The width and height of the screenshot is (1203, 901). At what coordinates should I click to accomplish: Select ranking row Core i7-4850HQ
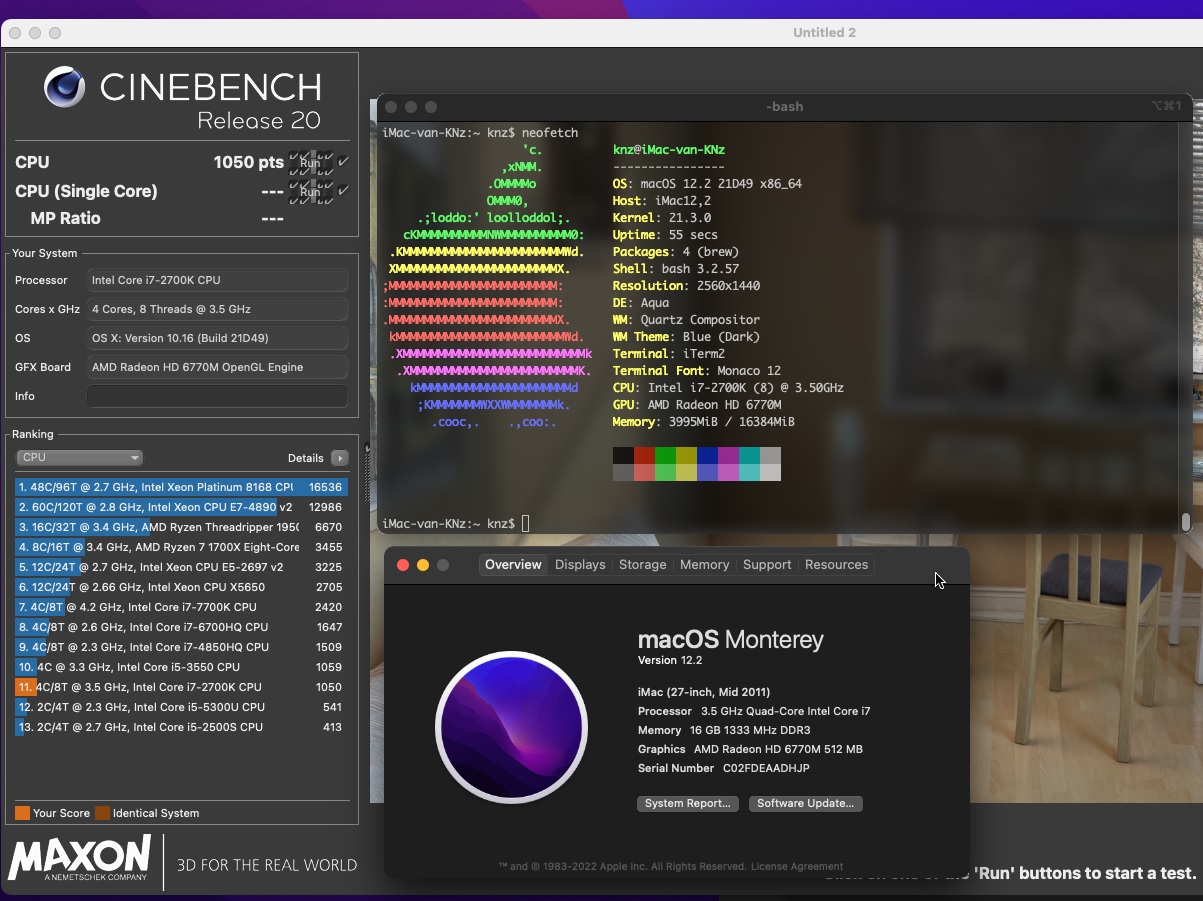[x=181, y=647]
